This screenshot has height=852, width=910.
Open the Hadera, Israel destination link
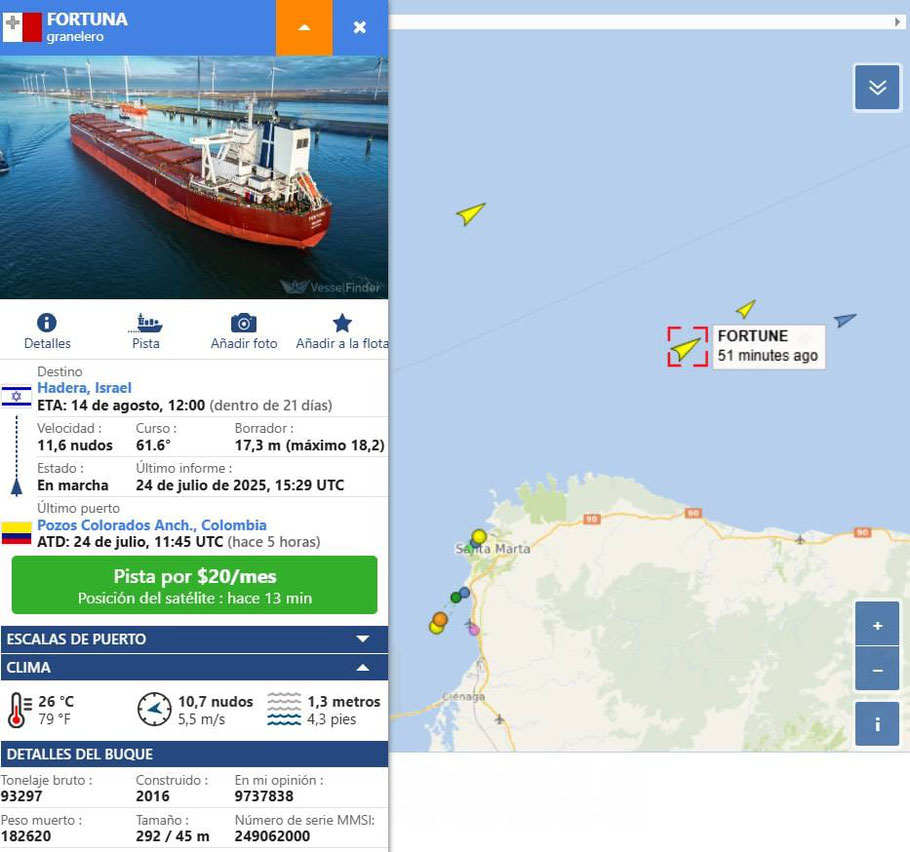click(84, 388)
